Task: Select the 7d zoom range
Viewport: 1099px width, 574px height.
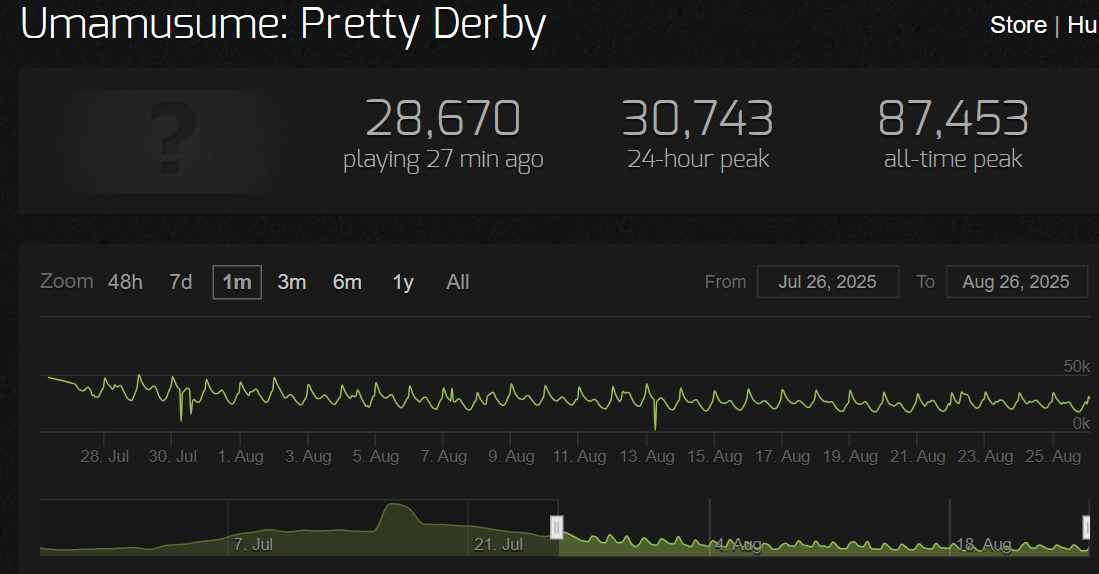Action: [181, 282]
